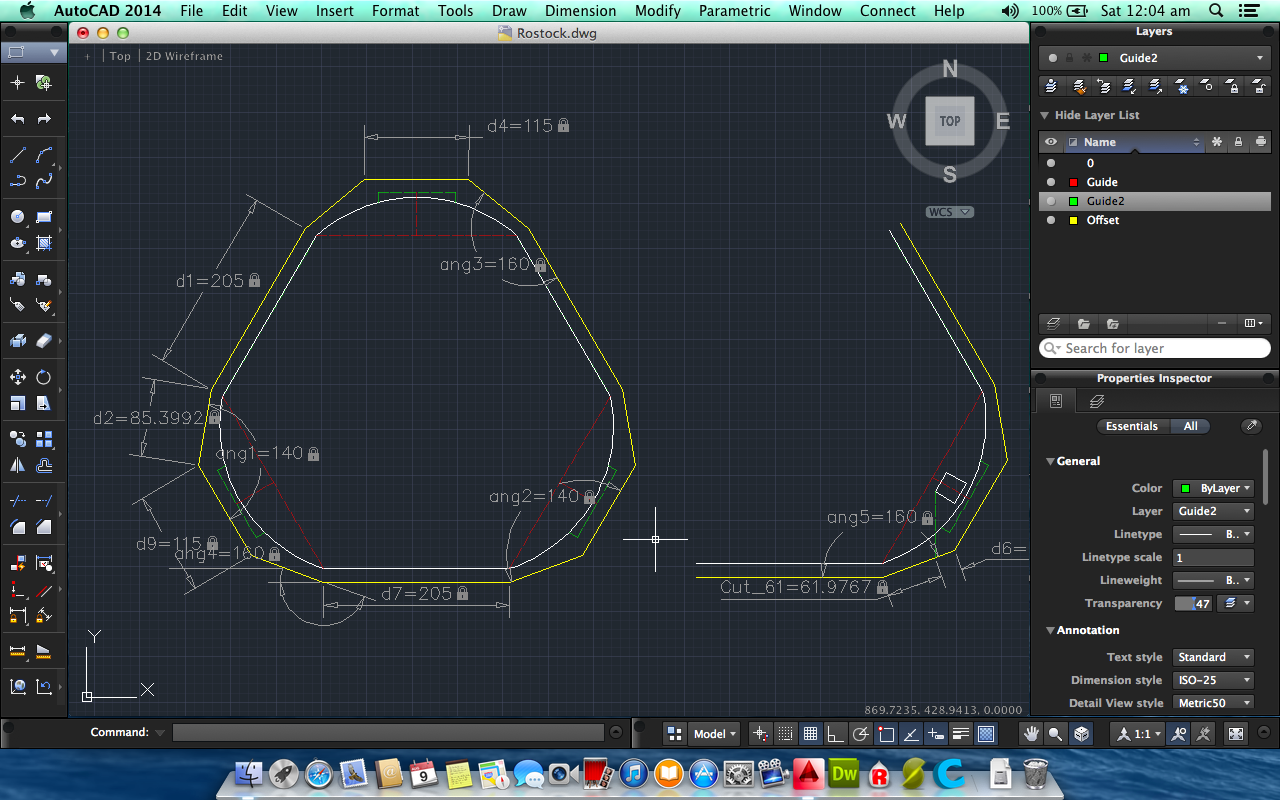Select the Move tool
Screen dimensions: 1280x800
coord(18,377)
